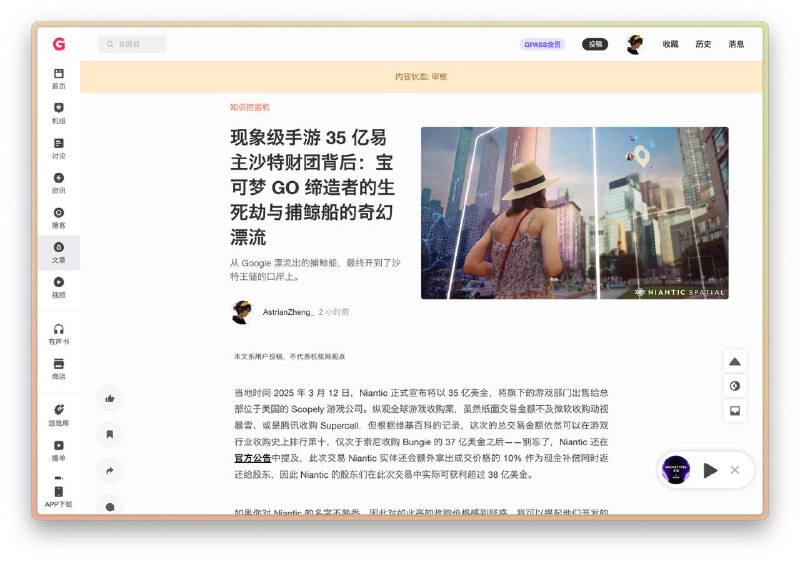
Task: Select 文章 articles in the sidebar
Action: tap(59, 252)
